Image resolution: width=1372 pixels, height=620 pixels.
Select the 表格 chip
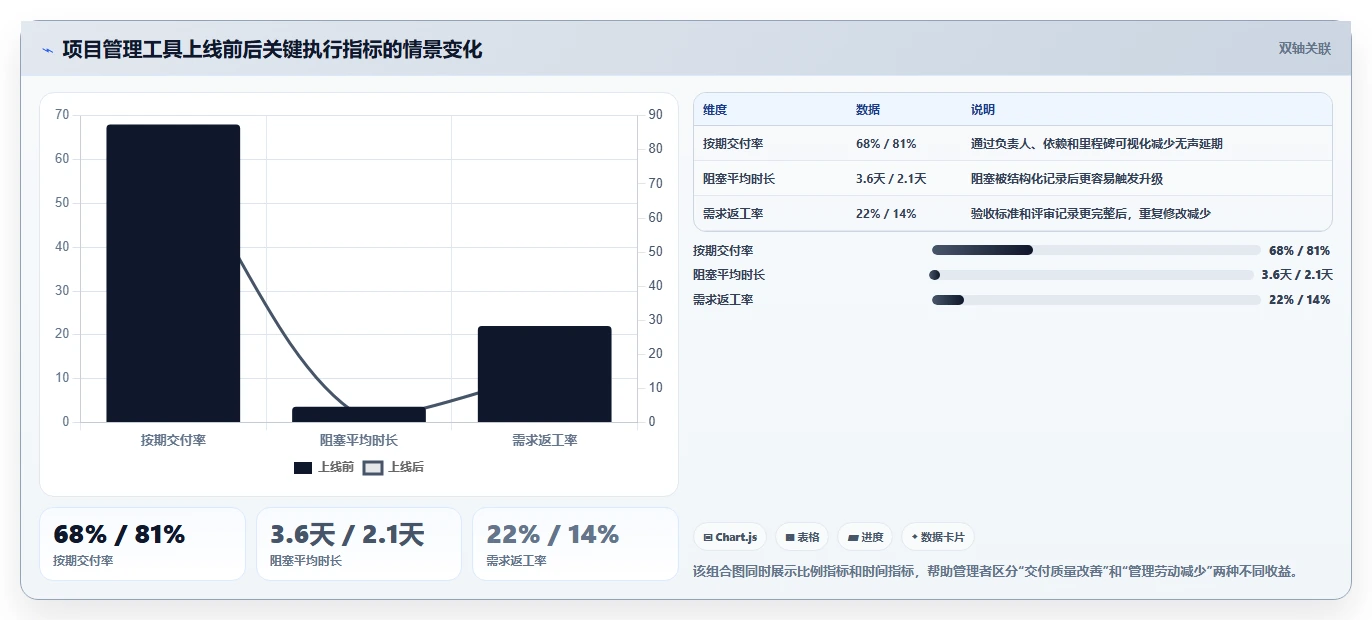802,537
